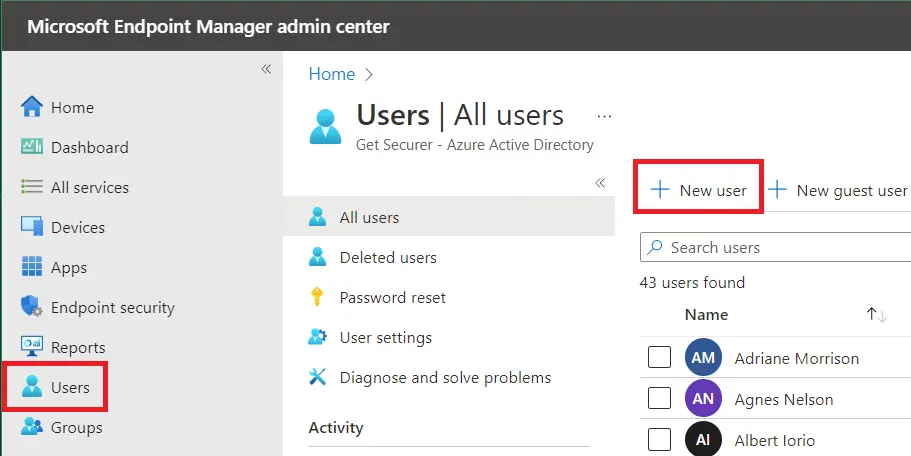Open Dashboard via its chart icon
Viewport: 911px width, 456px height.
tap(32, 147)
